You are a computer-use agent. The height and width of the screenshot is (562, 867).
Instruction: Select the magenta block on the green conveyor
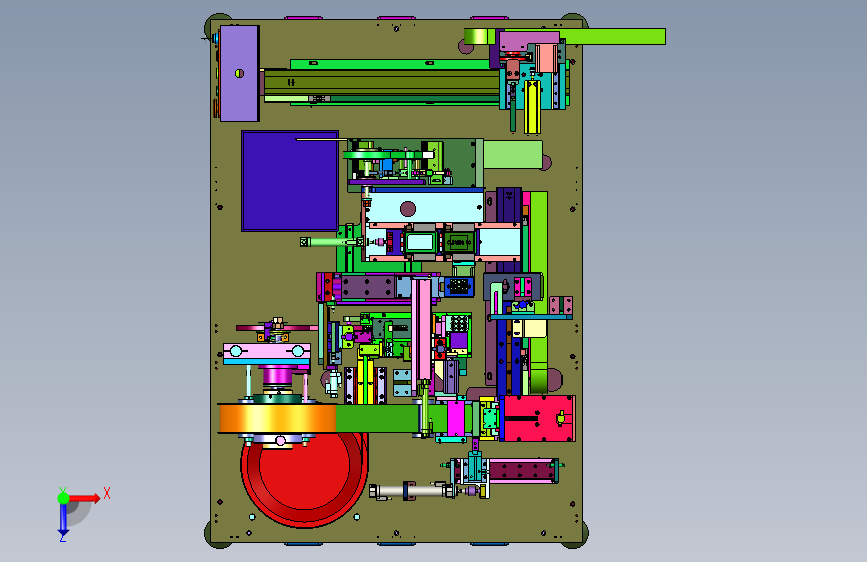tap(456, 418)
